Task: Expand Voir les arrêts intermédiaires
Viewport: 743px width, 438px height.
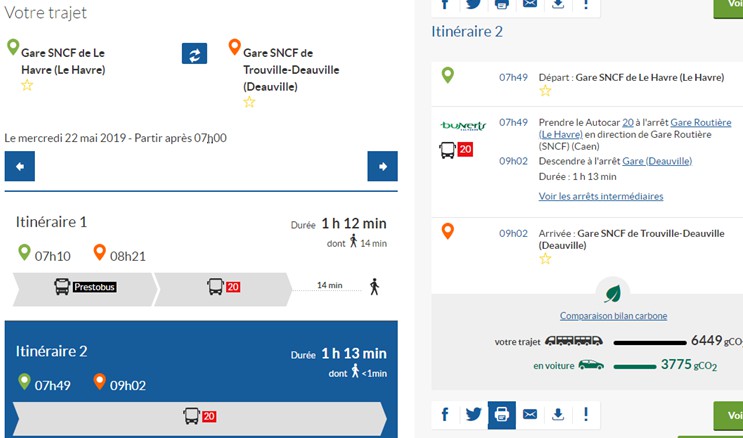Action: click(x=600, y=196)
